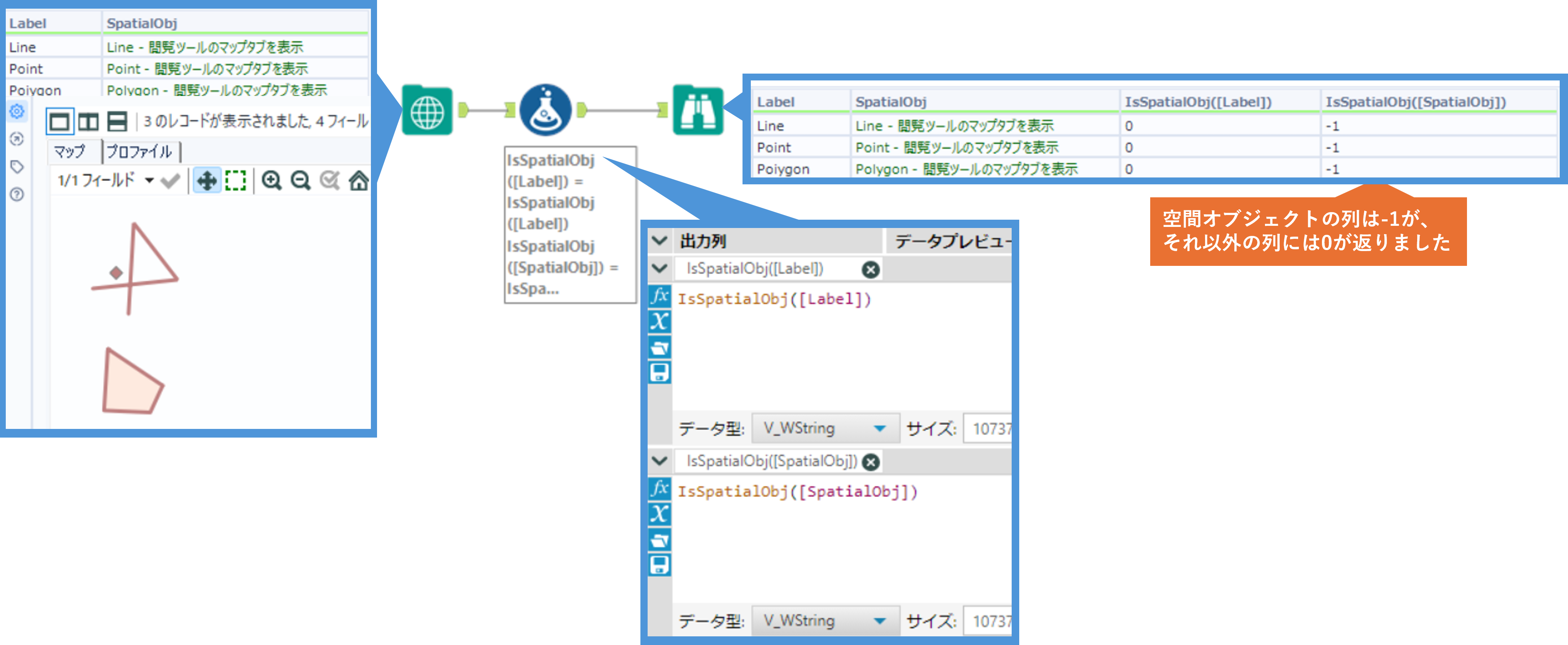Switch to stacked pane layout
This screenshot has width=1568, height=645.
(x=117, y=122)
